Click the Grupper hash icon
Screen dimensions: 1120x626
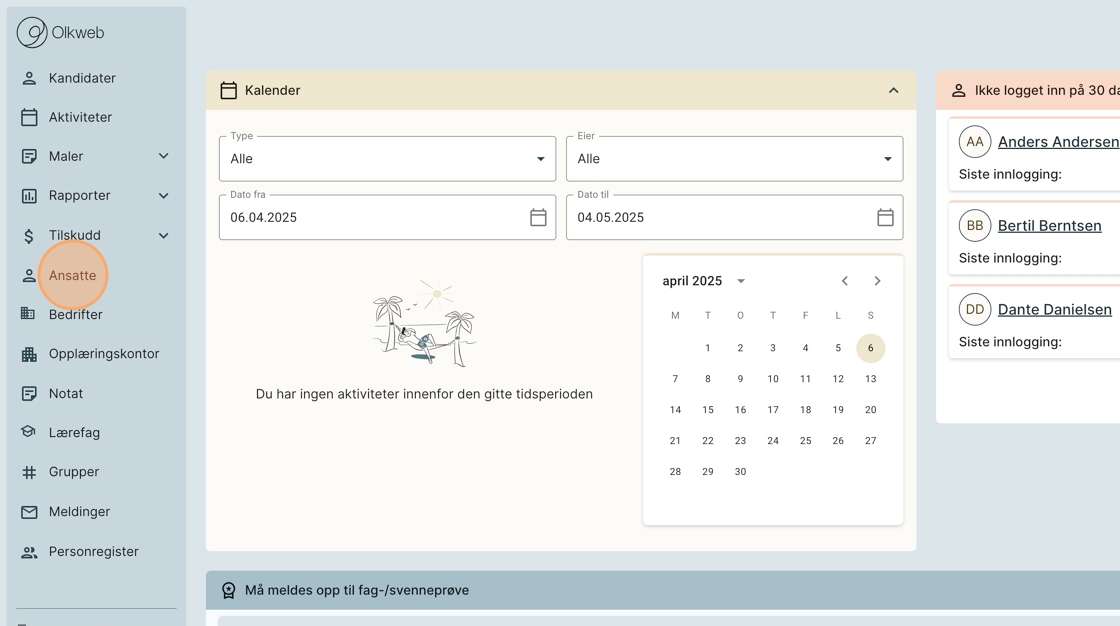point(29,472)
